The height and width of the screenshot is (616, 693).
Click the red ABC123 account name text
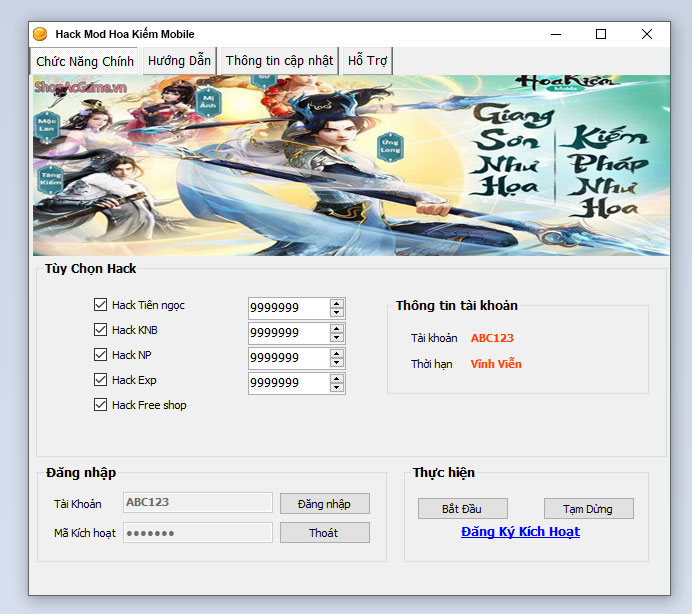[x=492, y=338]
